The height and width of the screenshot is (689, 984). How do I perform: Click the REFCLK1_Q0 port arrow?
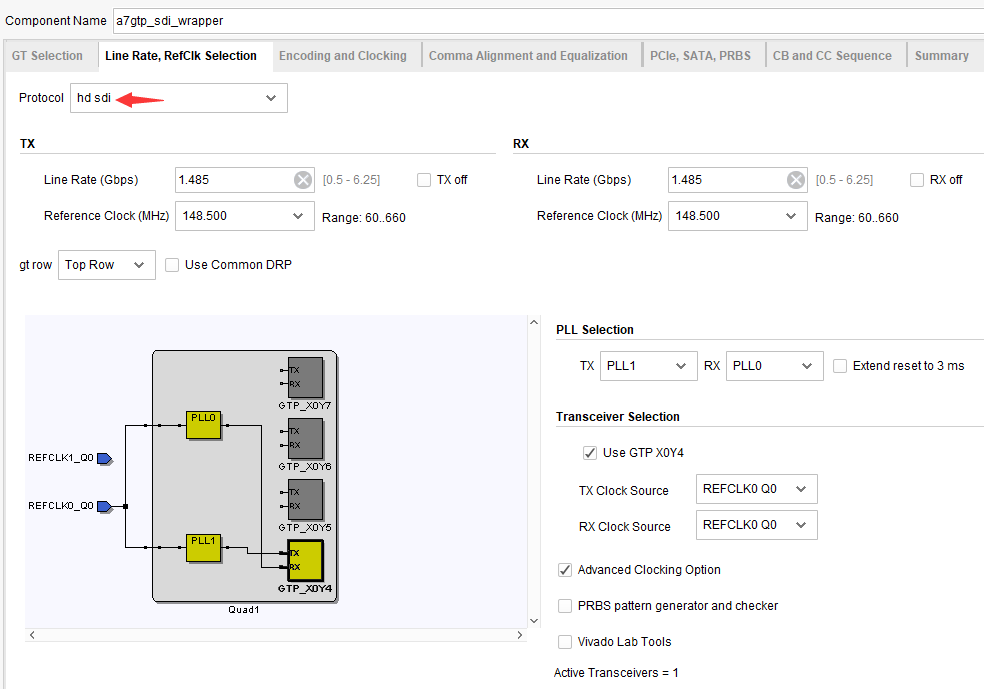pyautogui.click(x=104, y=459)
